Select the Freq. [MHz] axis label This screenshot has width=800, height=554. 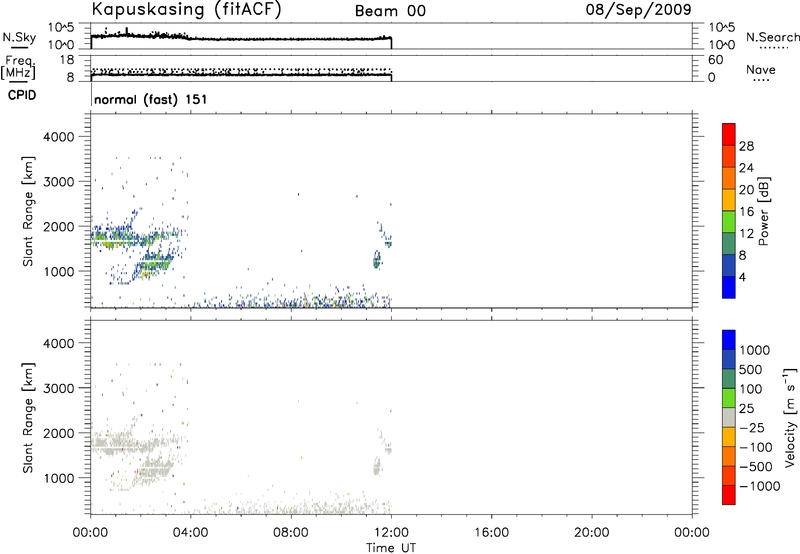tap(18, 68)
